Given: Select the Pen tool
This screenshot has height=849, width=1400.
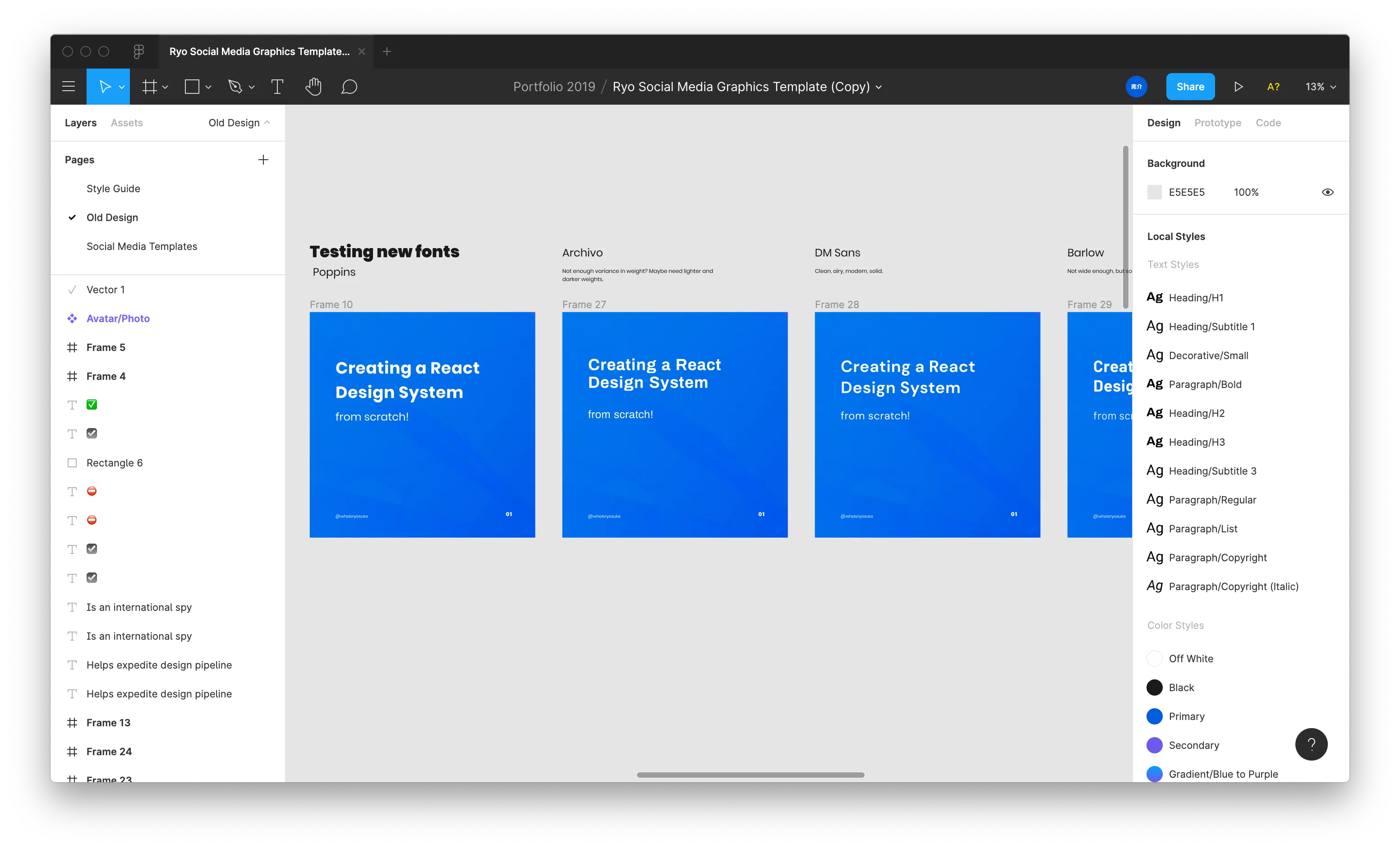Looking at the screenshot, I should 236,86.
